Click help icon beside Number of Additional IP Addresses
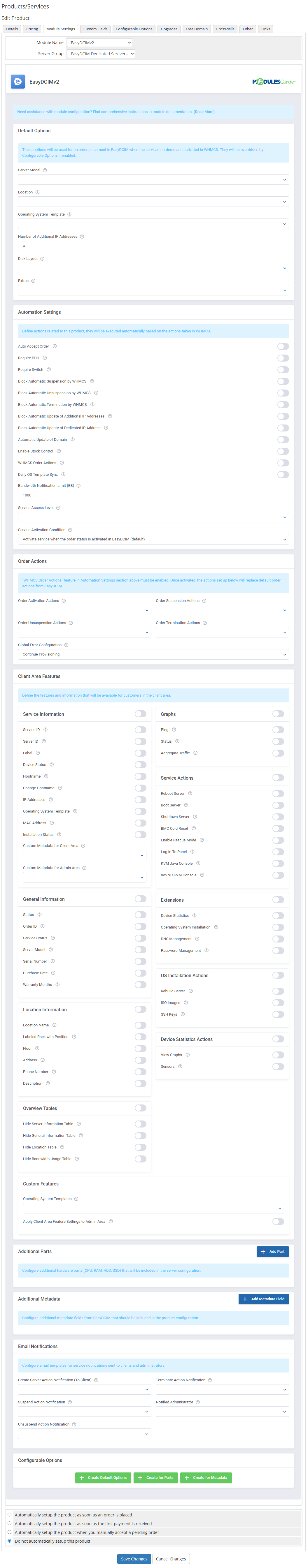 pyautogui.click(x=82, y=236)
